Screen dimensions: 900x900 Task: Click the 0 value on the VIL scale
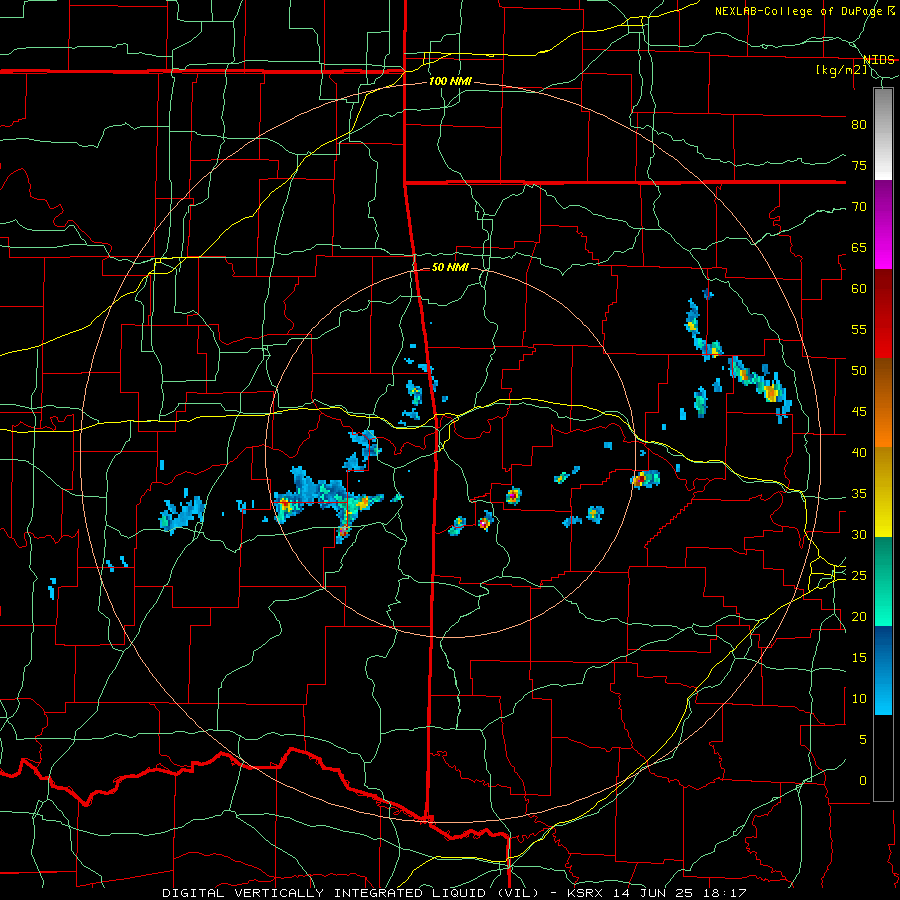click(x=863, y=781)
